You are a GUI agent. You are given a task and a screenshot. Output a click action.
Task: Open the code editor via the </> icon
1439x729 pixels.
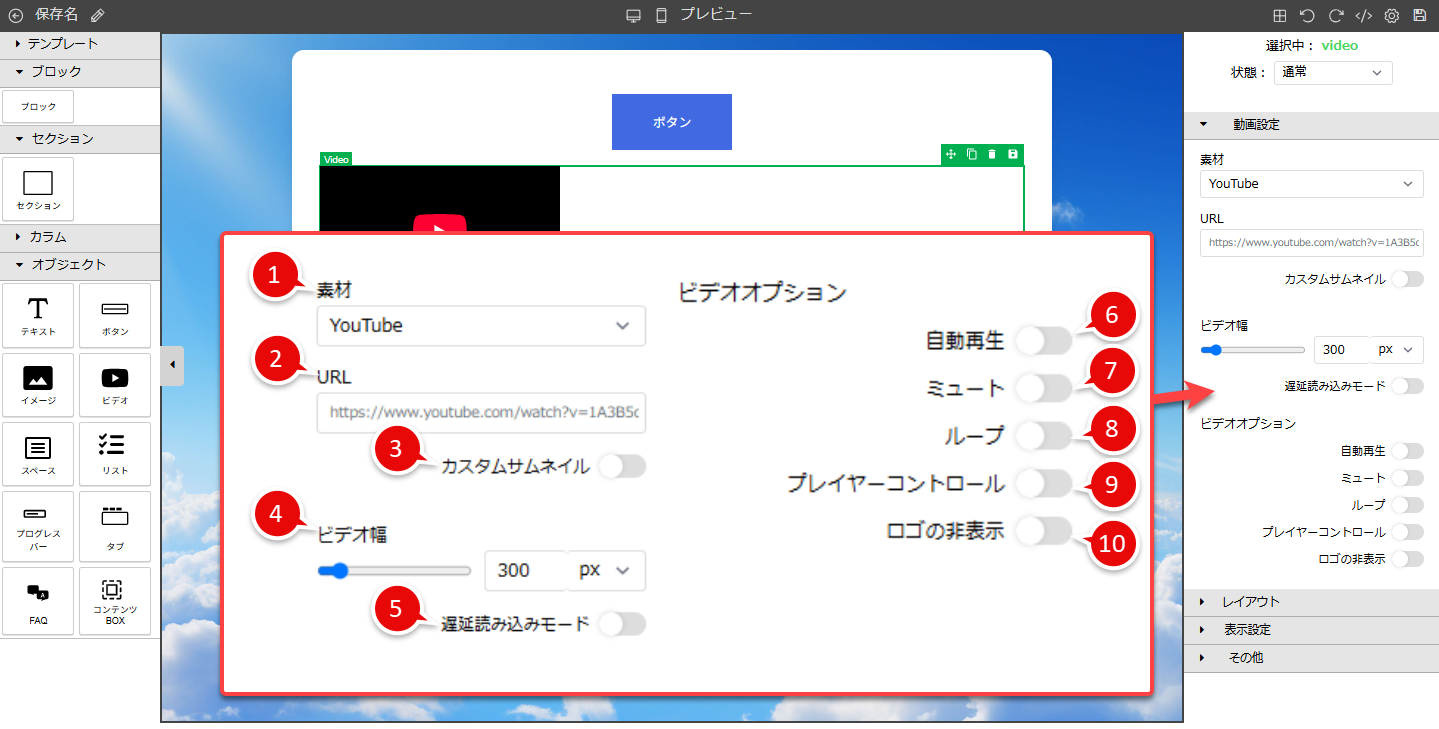point(1363,15)
